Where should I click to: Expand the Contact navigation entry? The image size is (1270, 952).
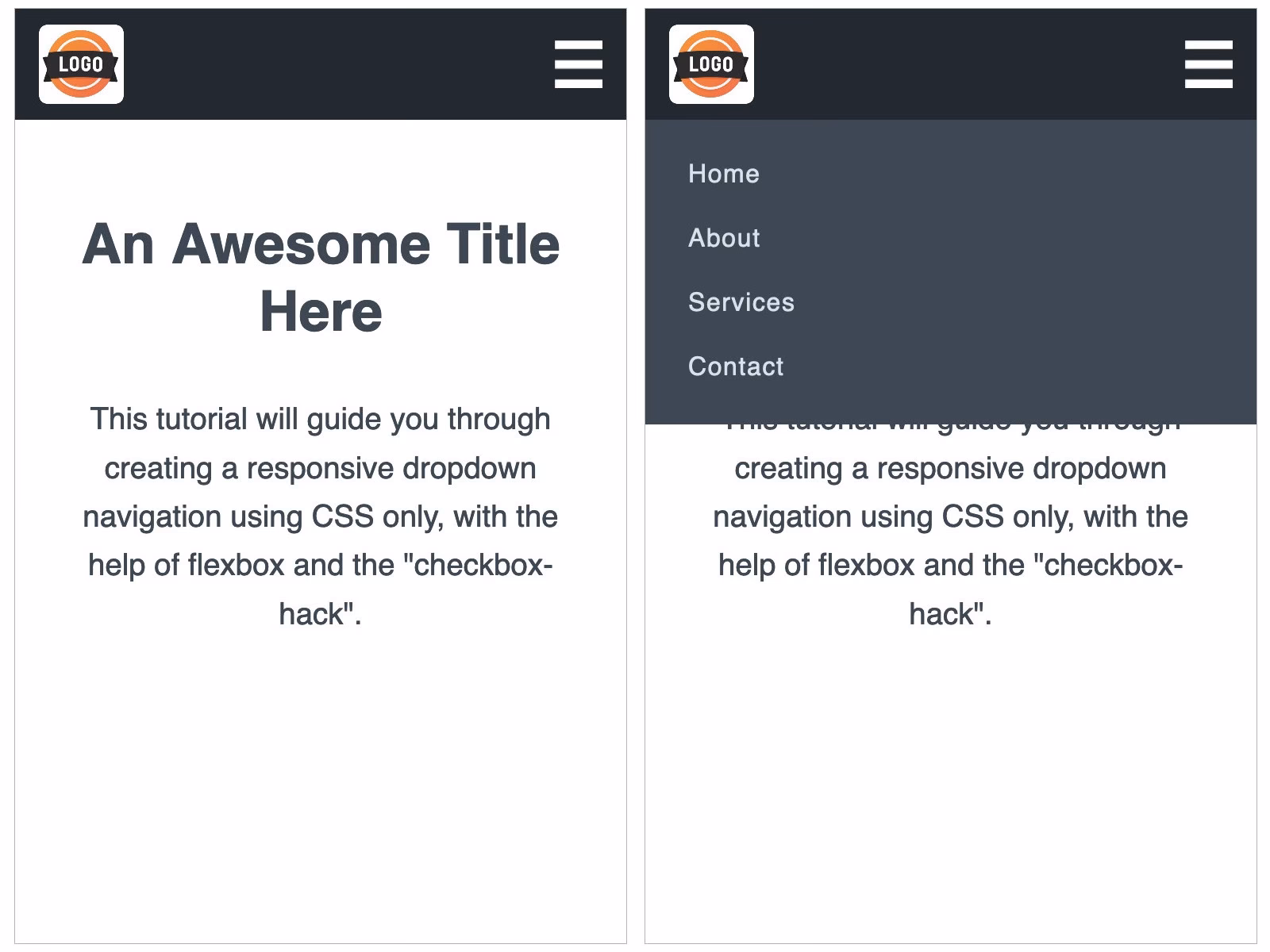737,367
